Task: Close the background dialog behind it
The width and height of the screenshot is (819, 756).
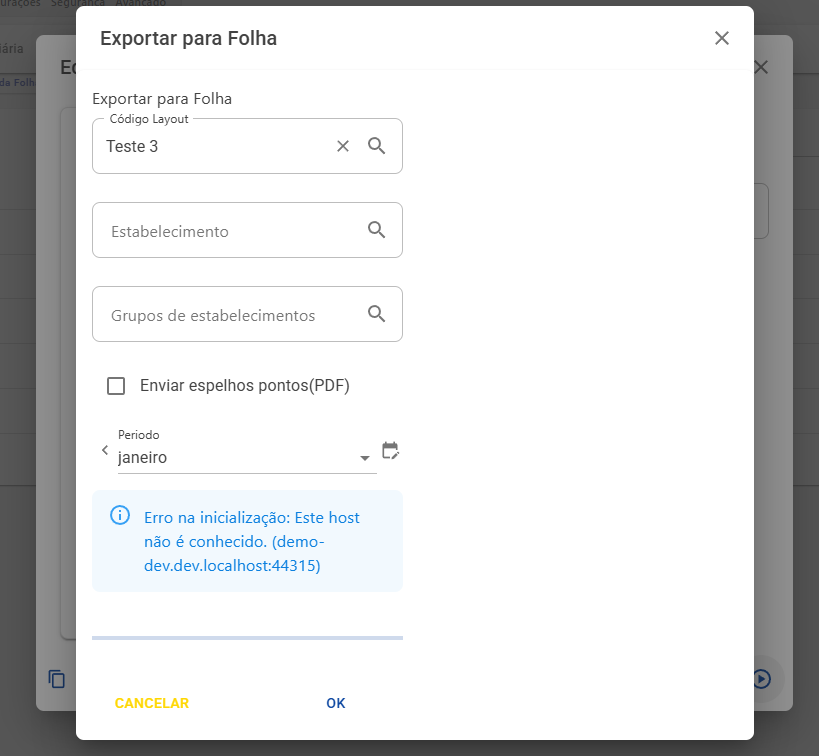Action: pos(762,67)
